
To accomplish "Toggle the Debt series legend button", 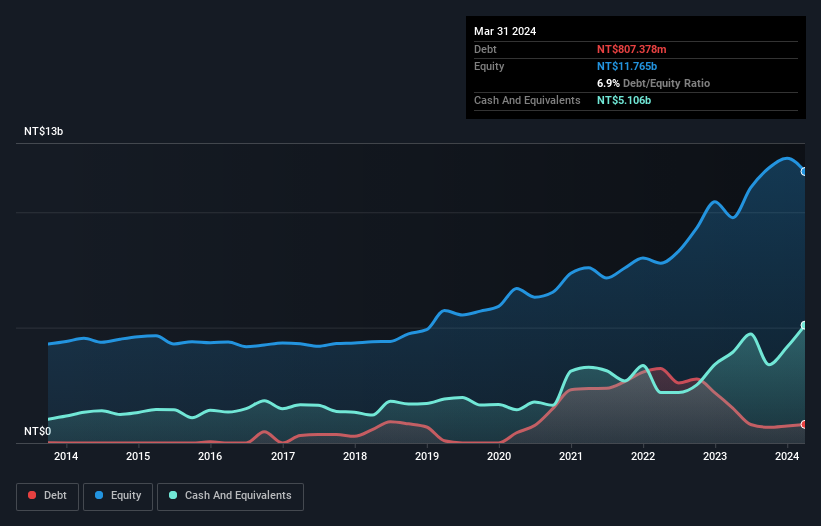I will (48, 496).
